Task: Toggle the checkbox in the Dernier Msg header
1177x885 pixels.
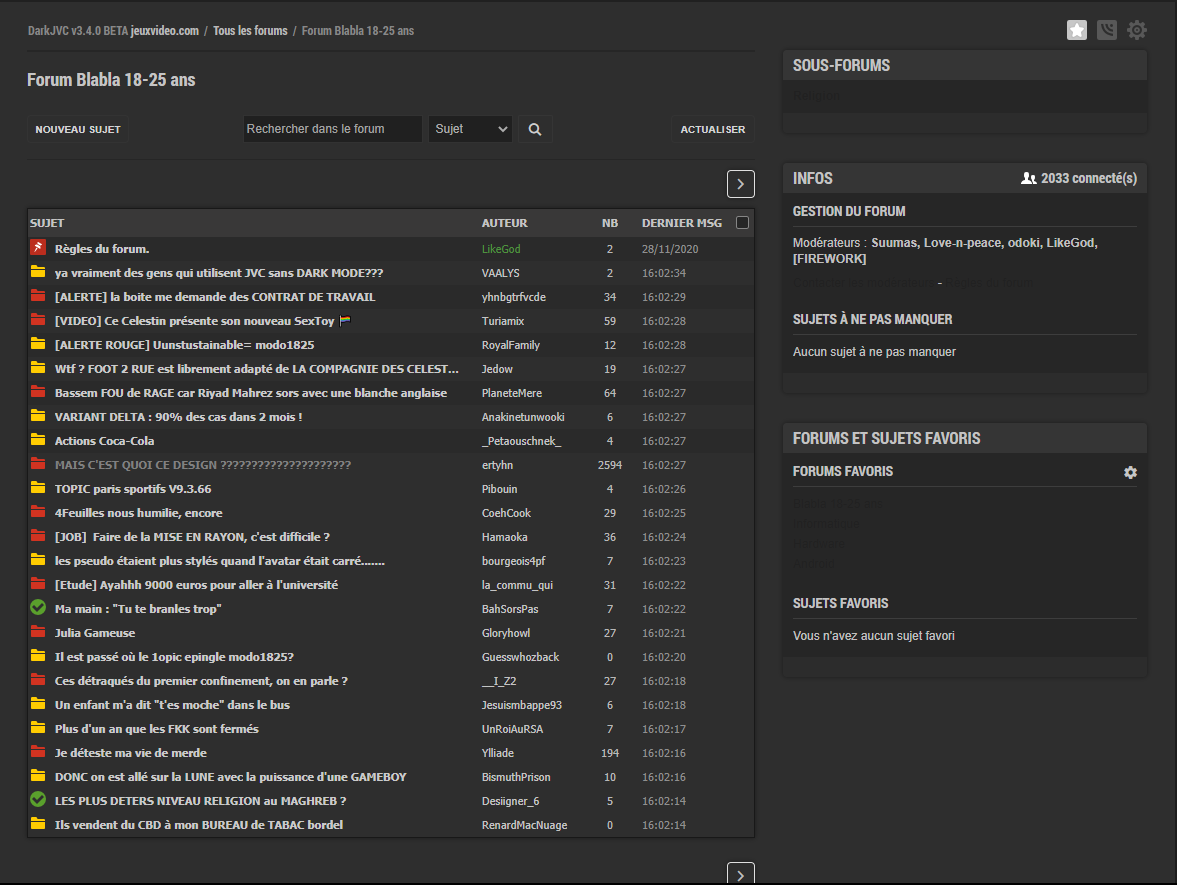Action: click(742, 223)
